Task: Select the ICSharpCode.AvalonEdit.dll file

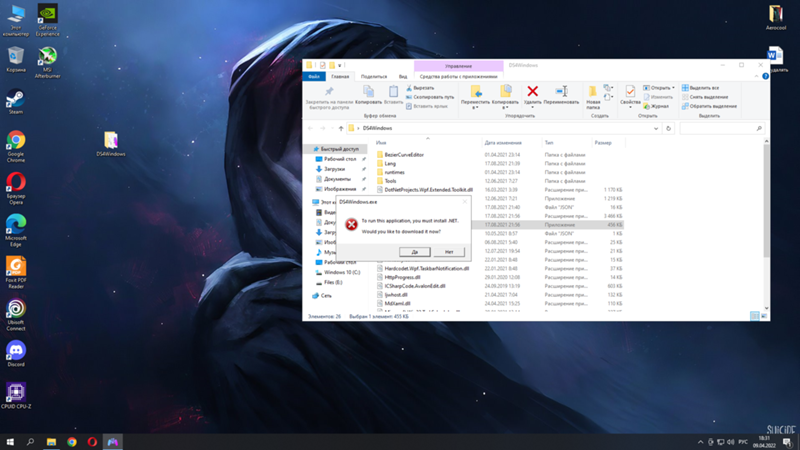Action: pos(415,286)
